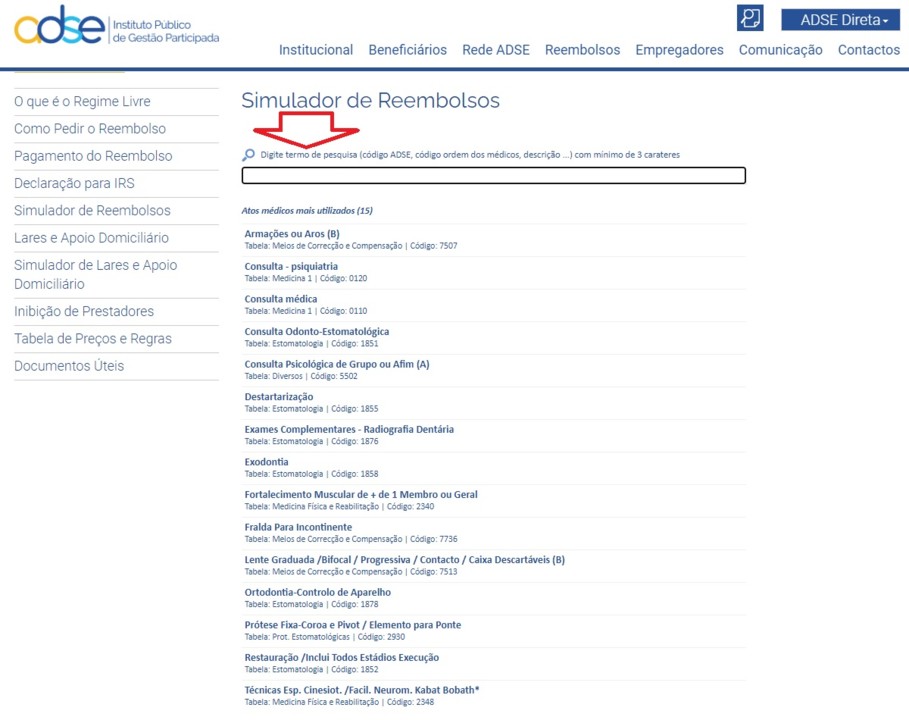
Task: Click the blue icon beside ADSE Direta
Action: [x=749, y=18]
